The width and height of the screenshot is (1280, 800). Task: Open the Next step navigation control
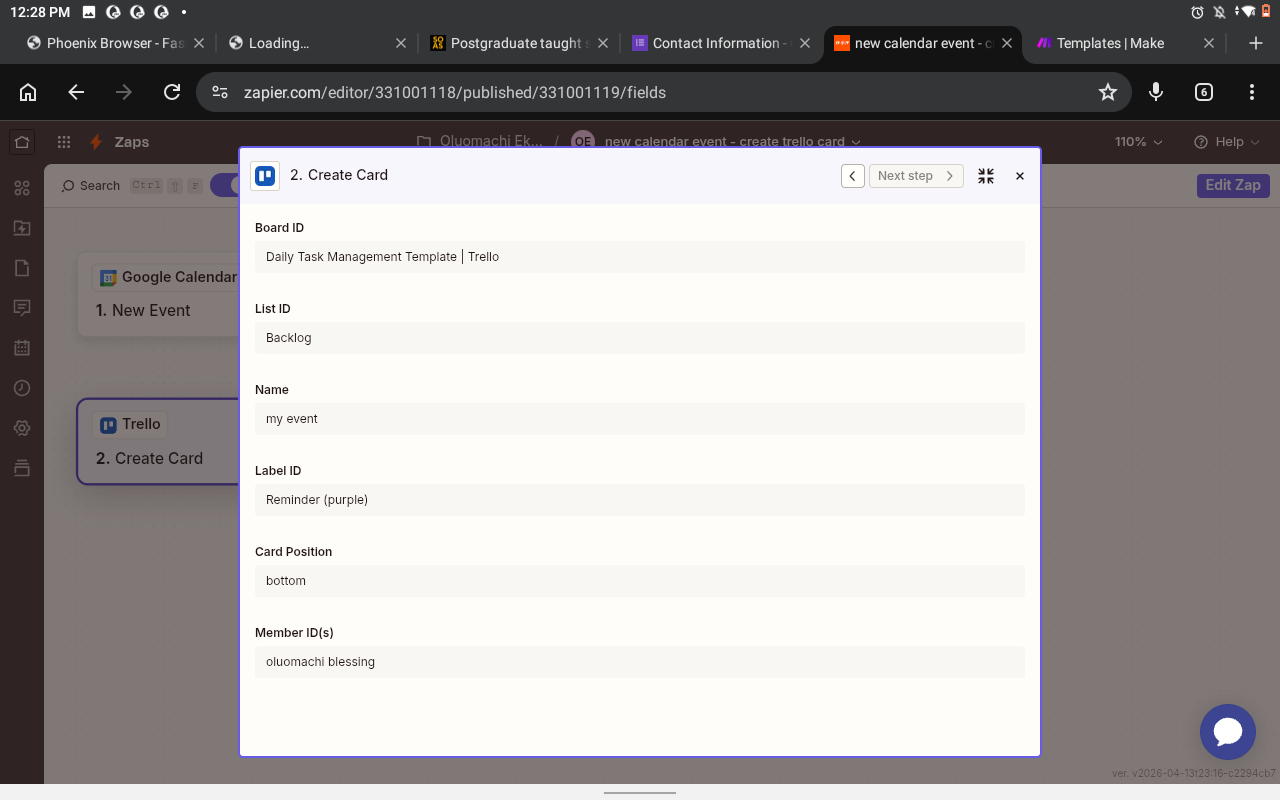coord(916,175)
